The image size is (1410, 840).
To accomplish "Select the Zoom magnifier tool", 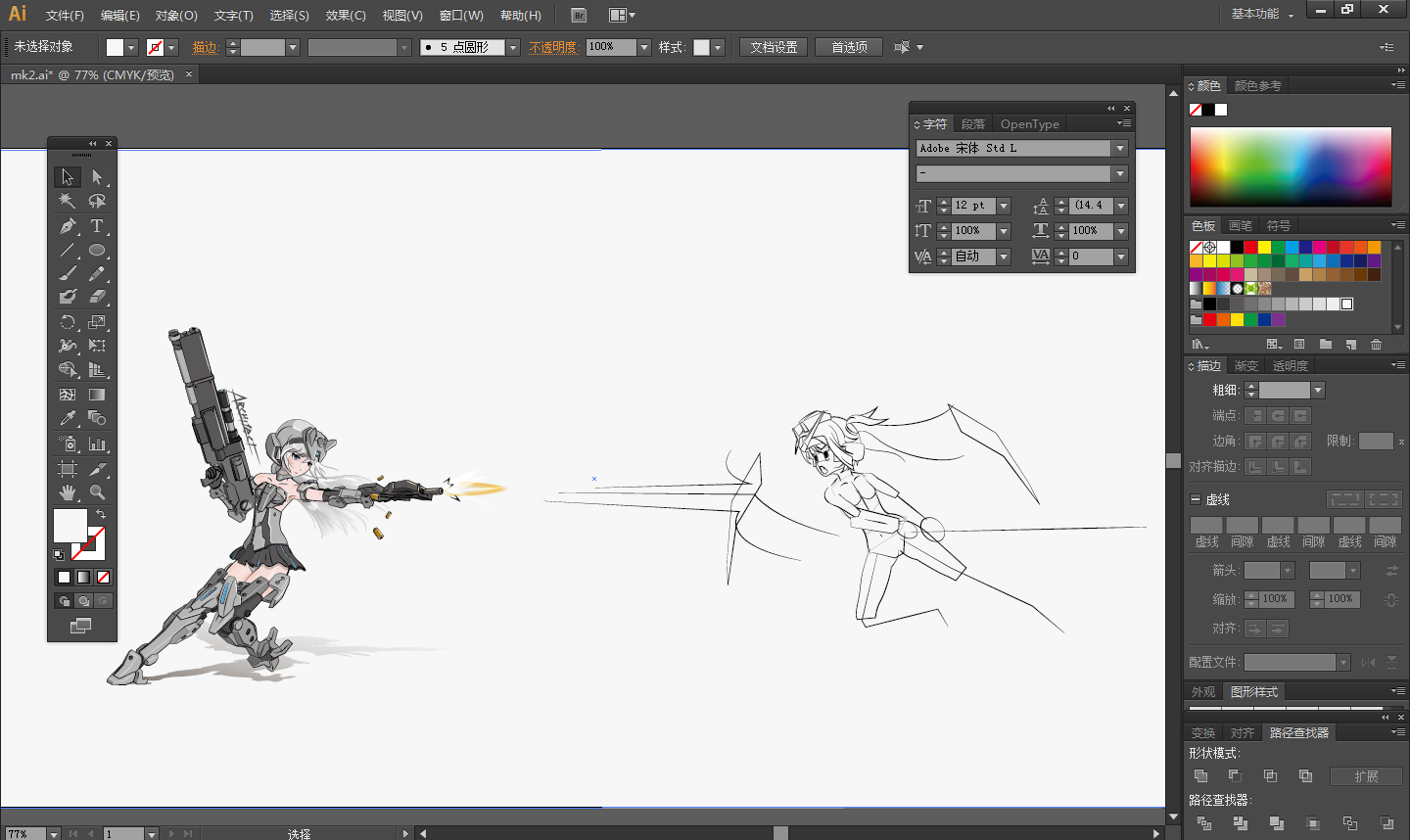I will point(97,492).
